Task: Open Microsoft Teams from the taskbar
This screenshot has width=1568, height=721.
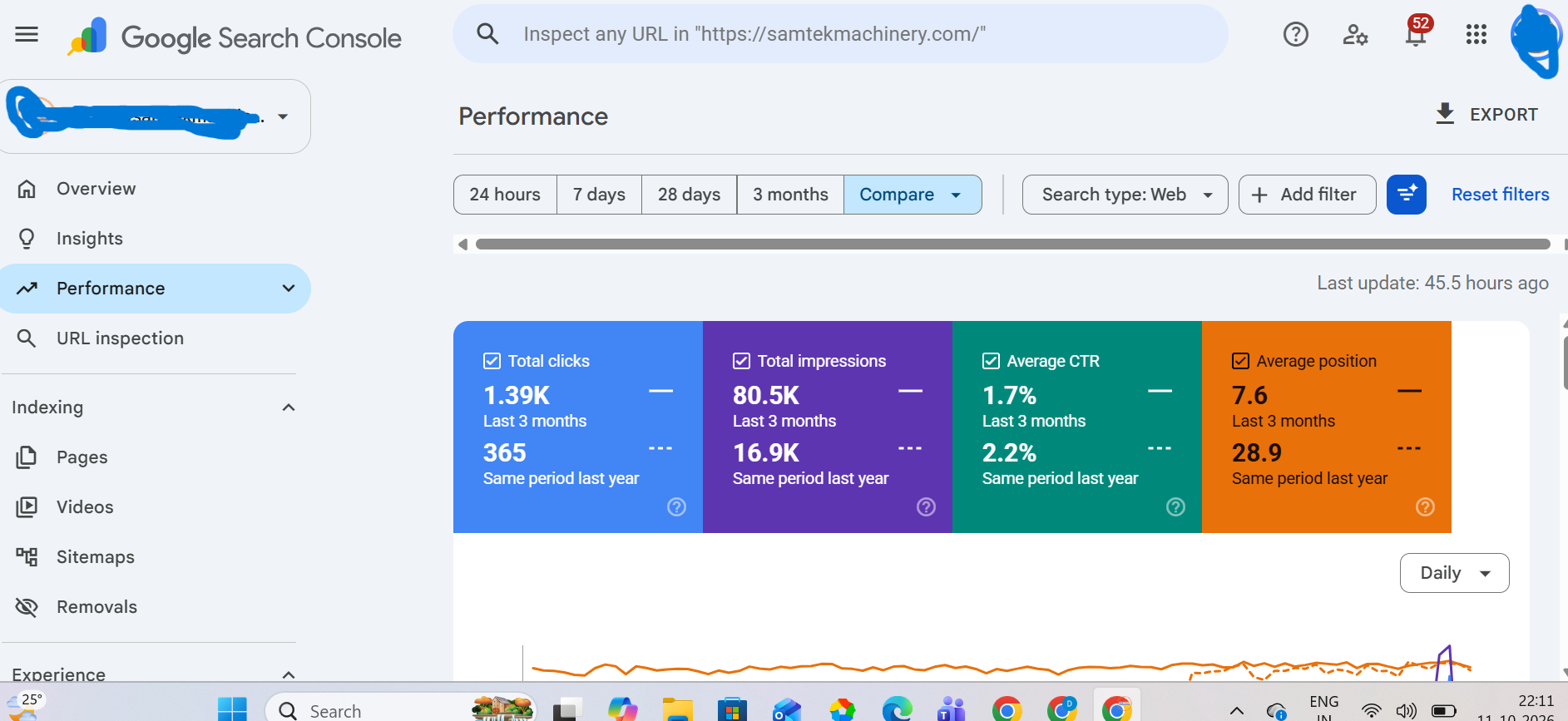Action: [x=951, y=709]
